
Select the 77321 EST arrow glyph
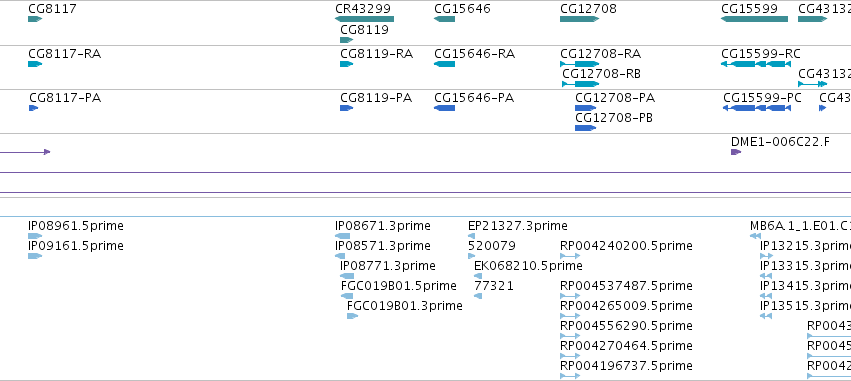click(478, 296)
